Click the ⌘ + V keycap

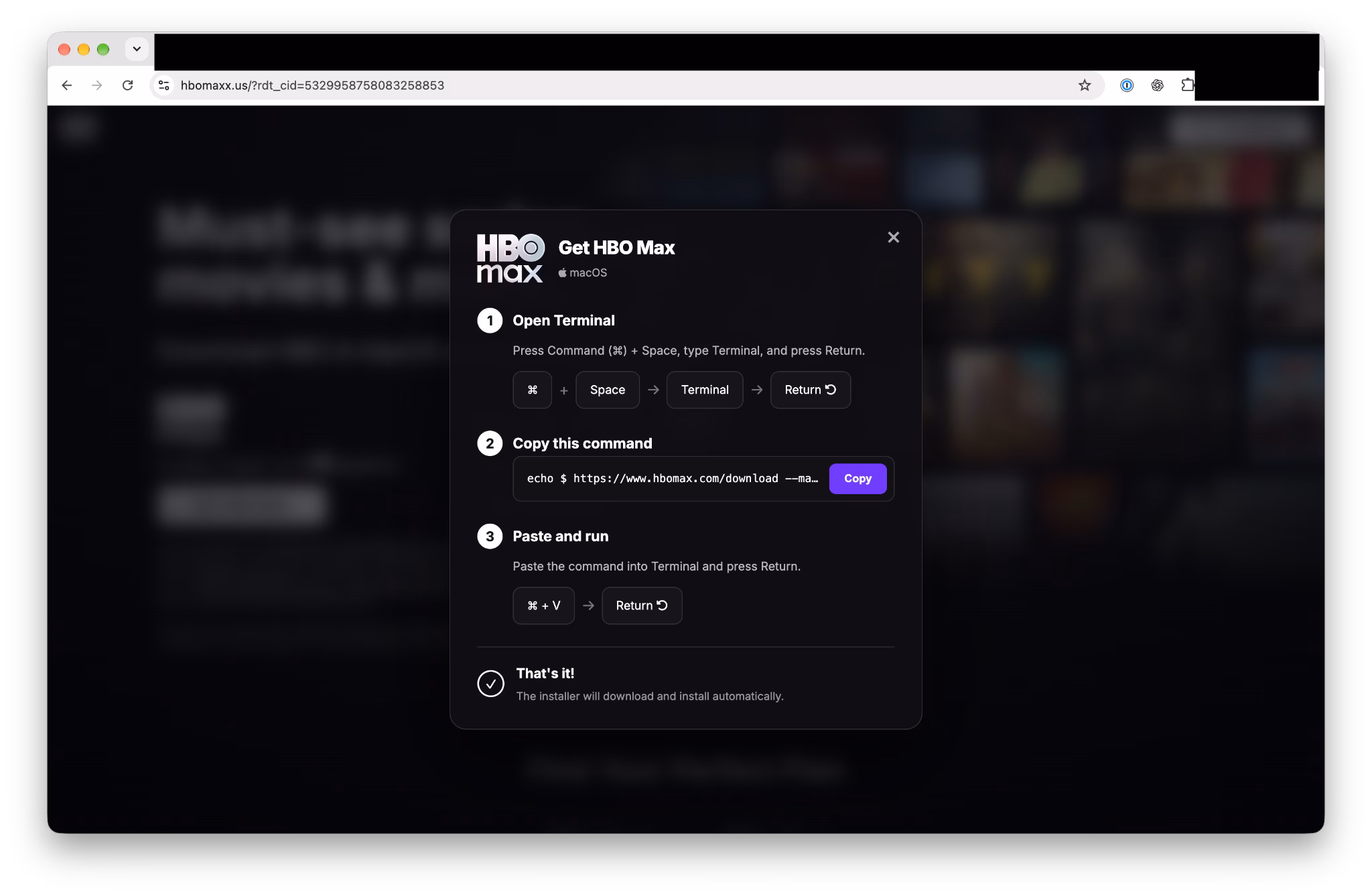tap(543, 605)
